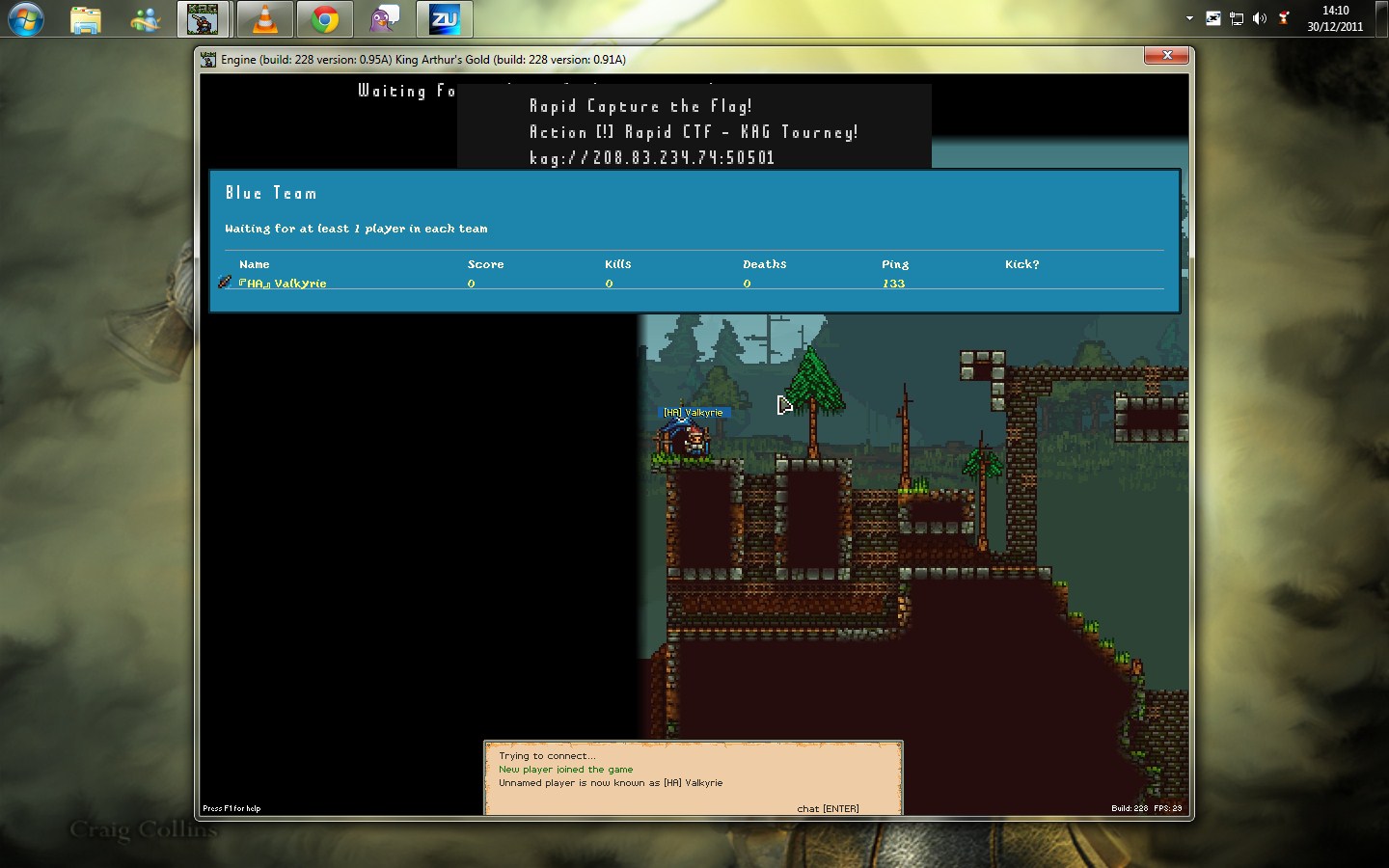Image resolution: width=1389 pixels, height=868 pixels.
Task: Select [HA] Valkyrie row in scoreboard
Action: 283,284
